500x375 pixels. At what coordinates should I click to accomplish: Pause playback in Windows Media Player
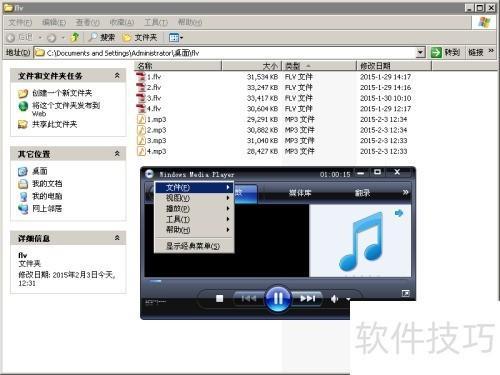tap(278, 298)
